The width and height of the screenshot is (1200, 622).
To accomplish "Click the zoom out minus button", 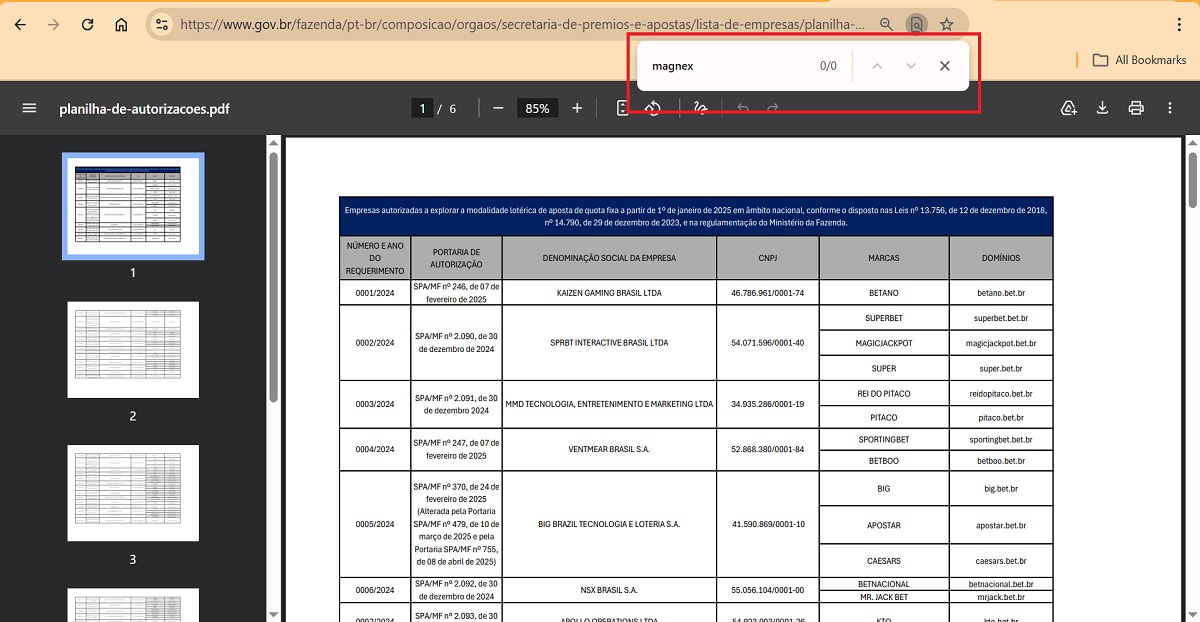I will coord(498,108).
